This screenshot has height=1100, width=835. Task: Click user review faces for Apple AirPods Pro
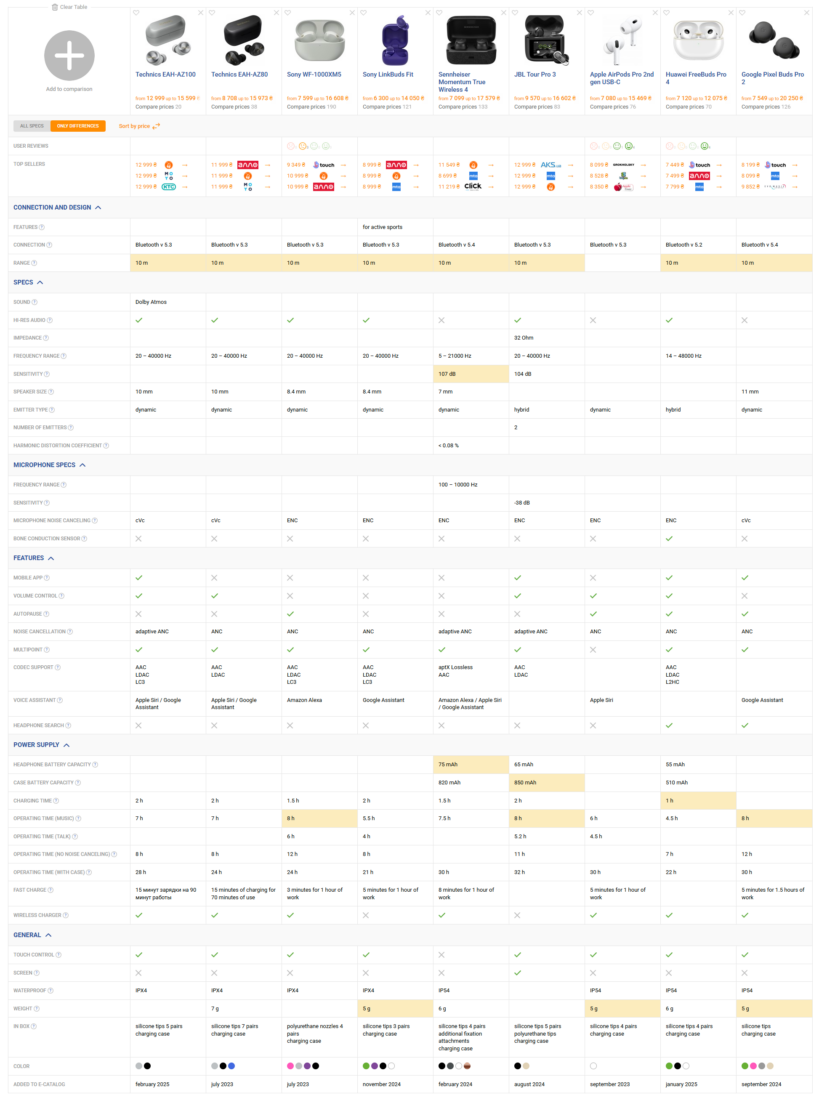tap(612, 146)
